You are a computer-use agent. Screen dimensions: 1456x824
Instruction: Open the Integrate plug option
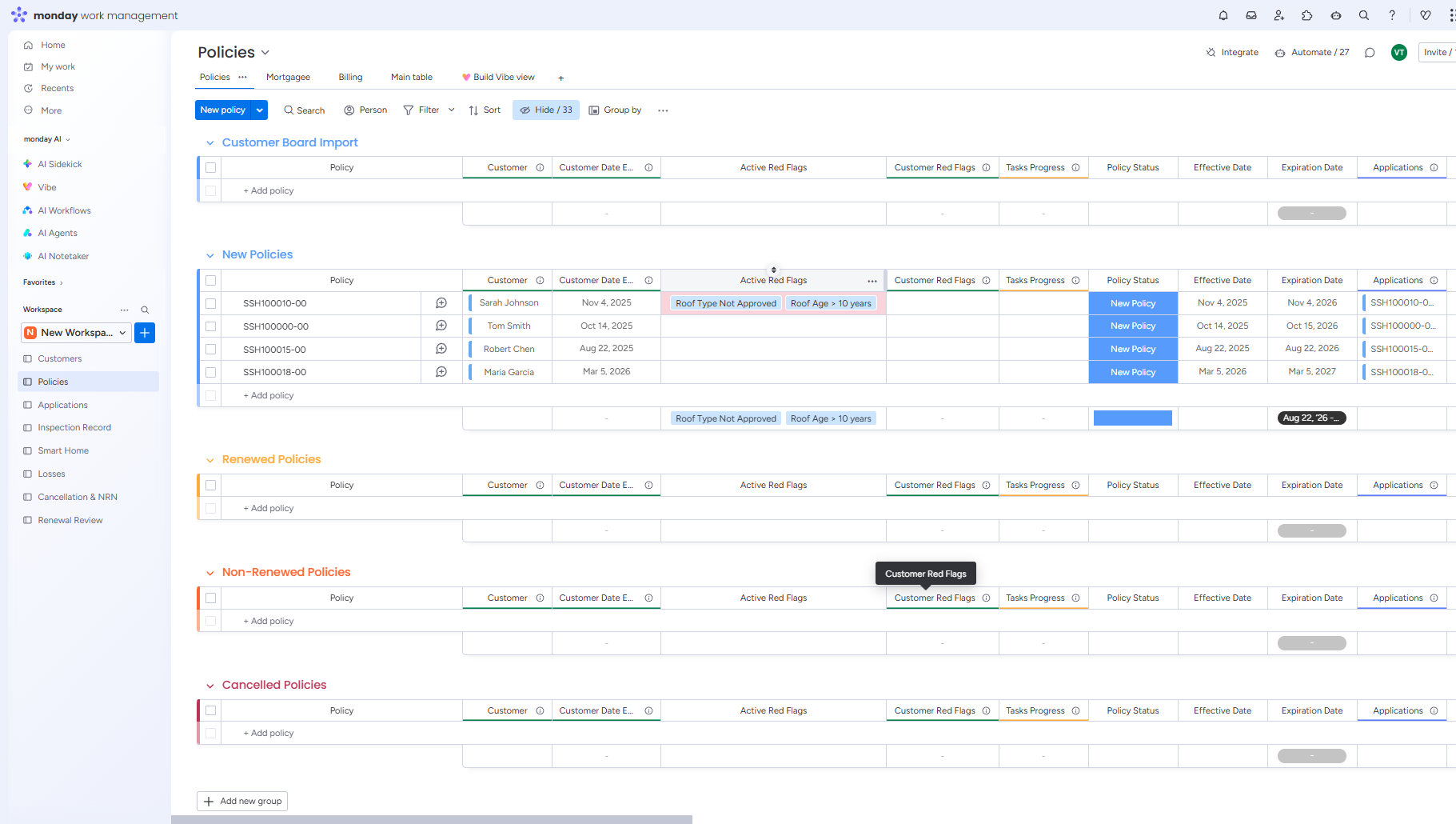1232,52
